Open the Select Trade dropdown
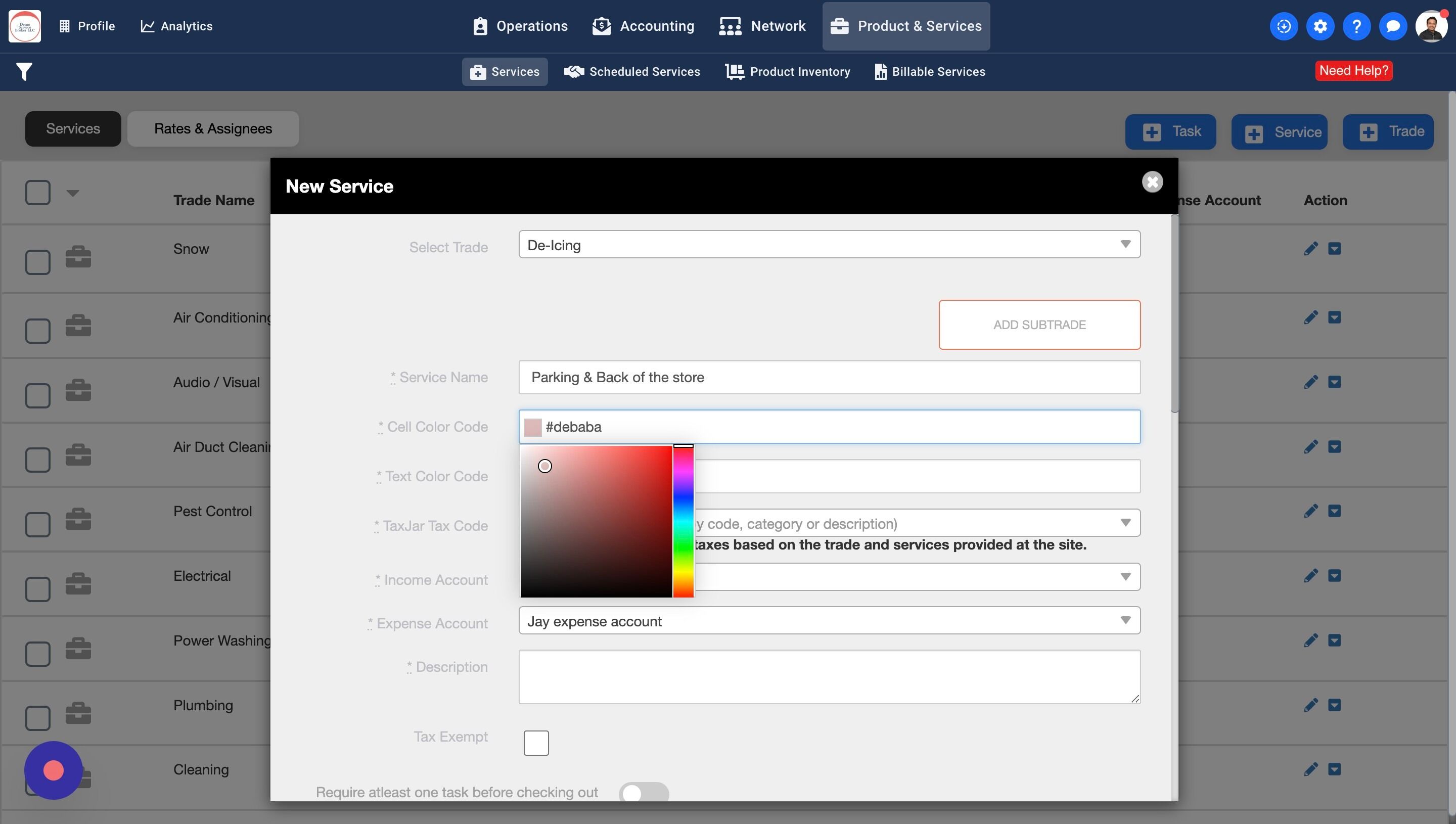Screen dimensions: 1456x824 [829, 245]
